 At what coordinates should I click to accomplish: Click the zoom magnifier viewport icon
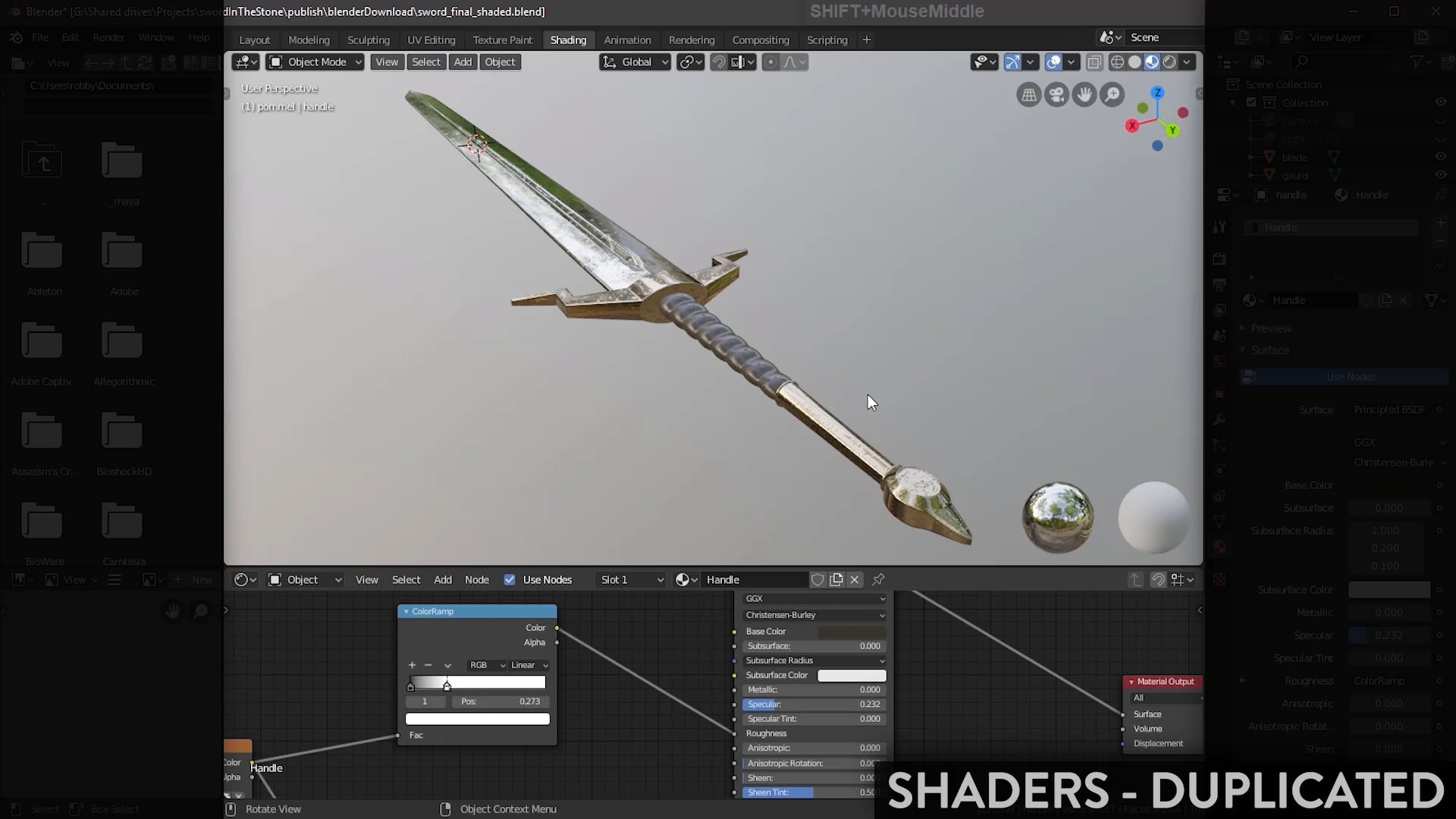coord(1112,95)
